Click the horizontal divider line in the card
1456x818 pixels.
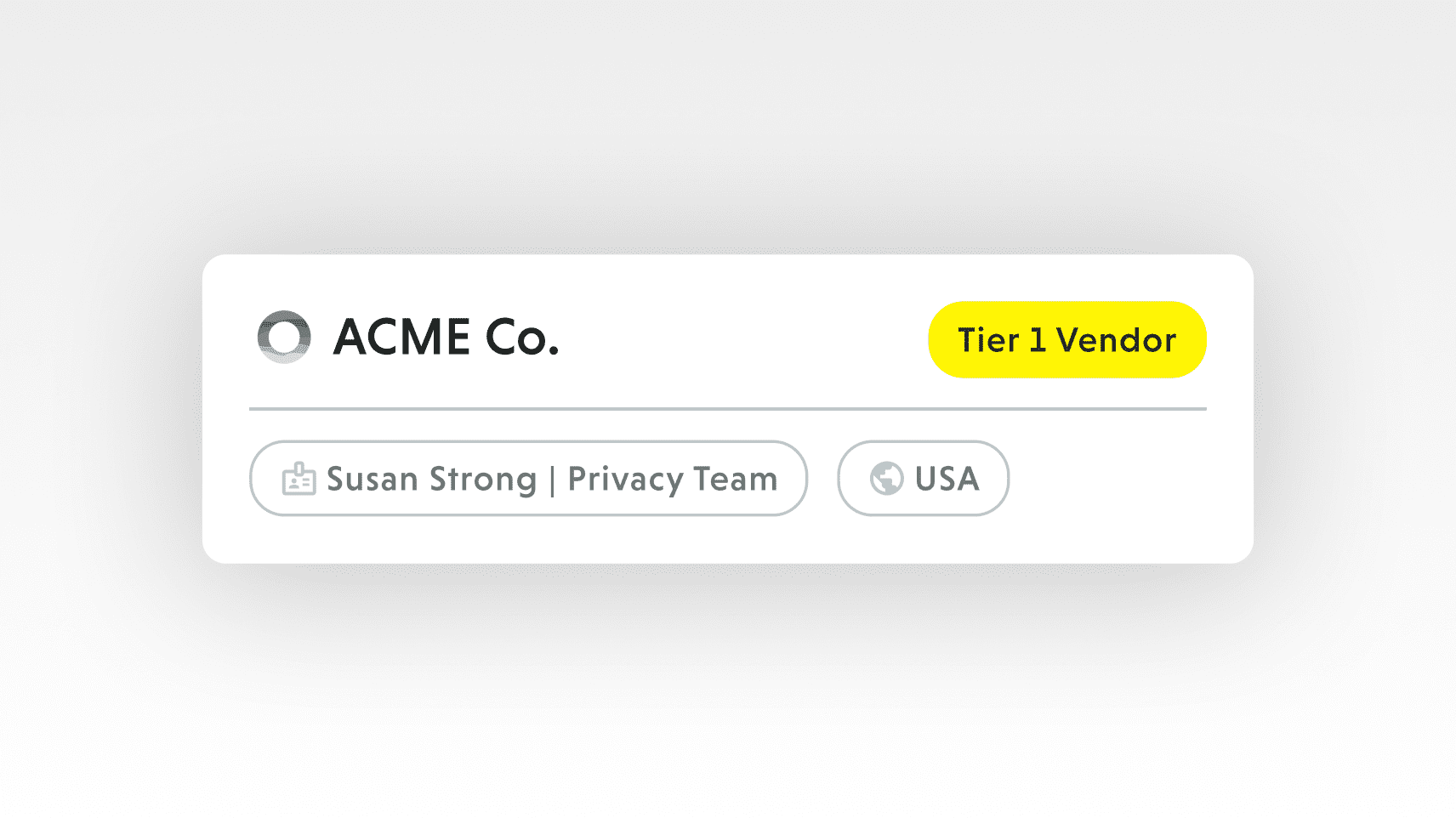pos(727,409)
